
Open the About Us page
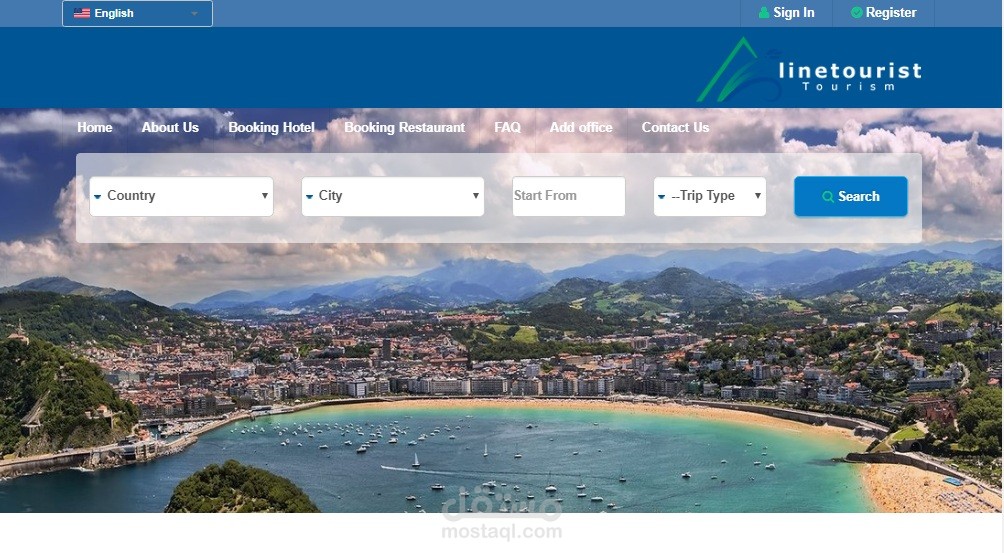pos(170,127)
